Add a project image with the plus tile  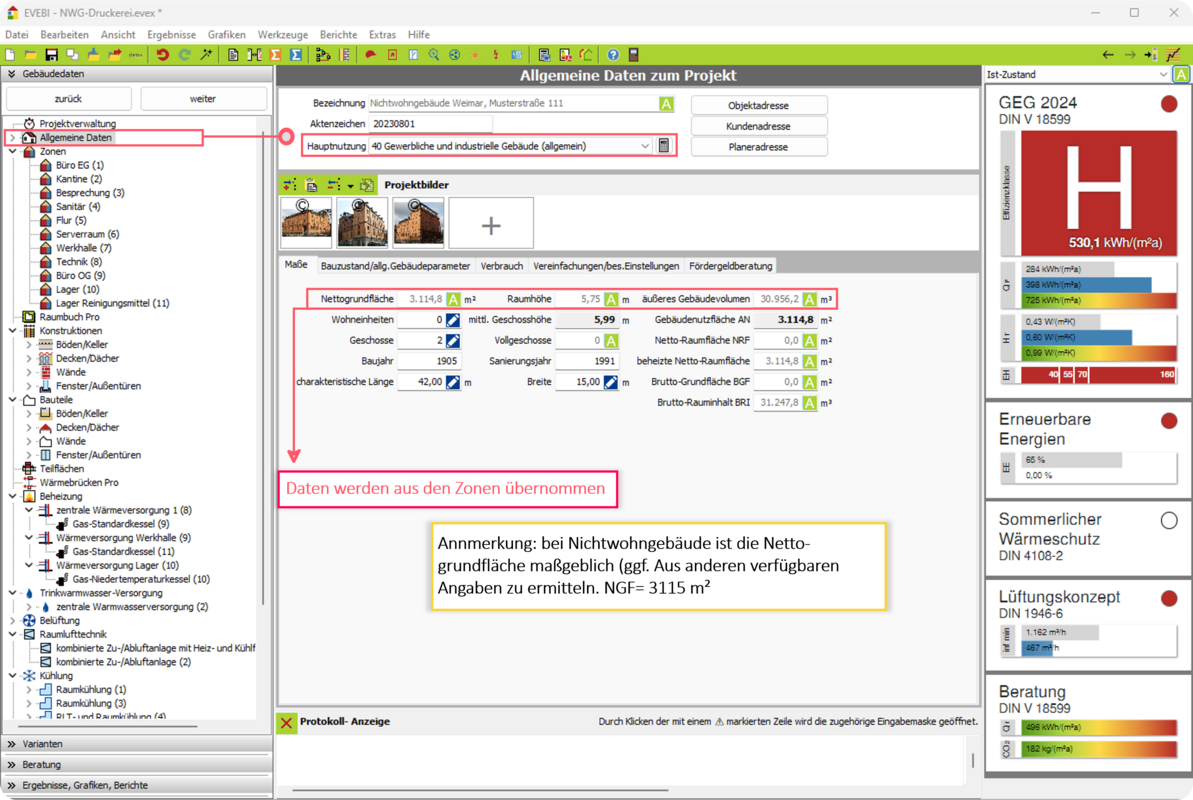[x=490, y=223]
